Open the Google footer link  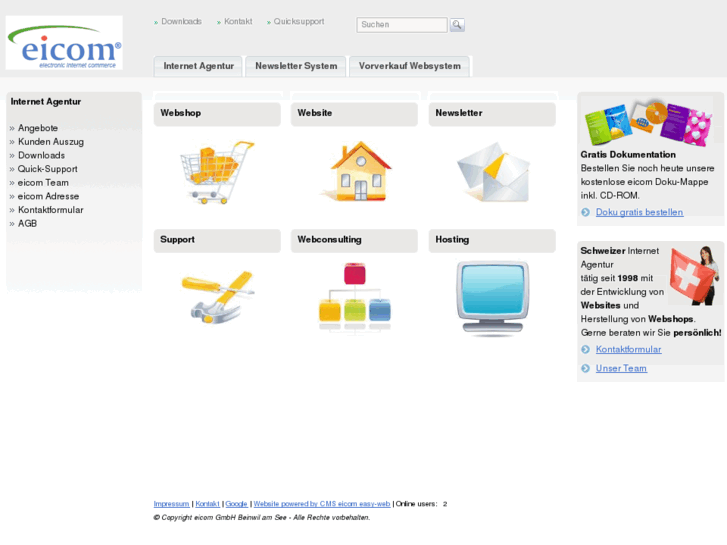tap(236, 504)
